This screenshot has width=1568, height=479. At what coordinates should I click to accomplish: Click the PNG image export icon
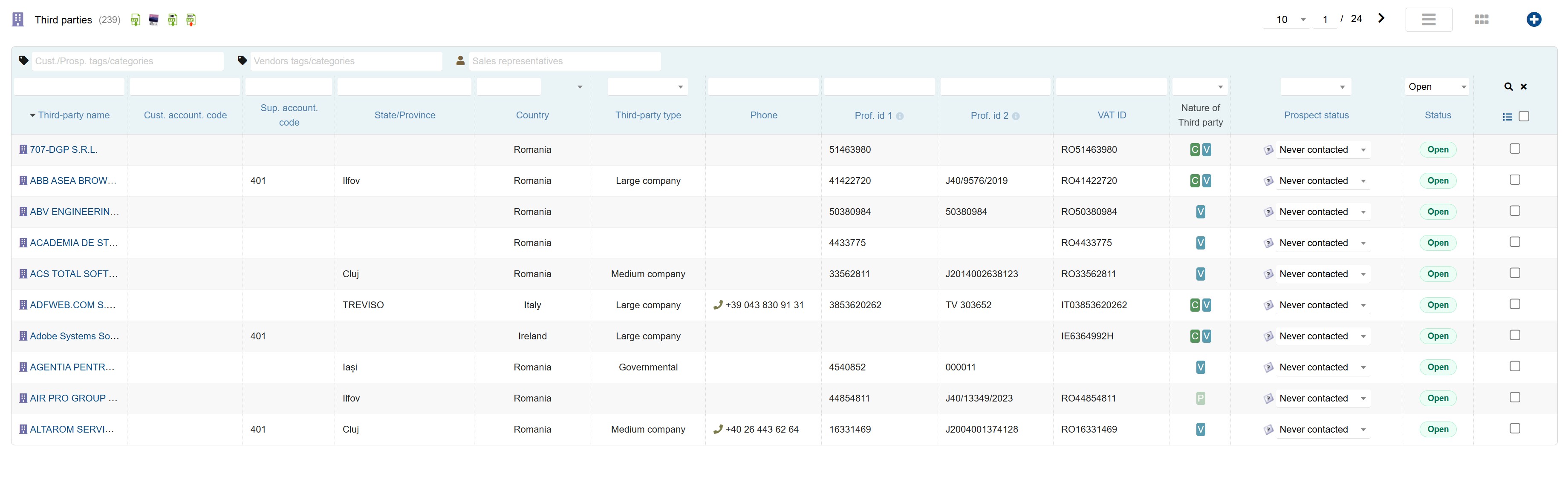click(154, 20)
